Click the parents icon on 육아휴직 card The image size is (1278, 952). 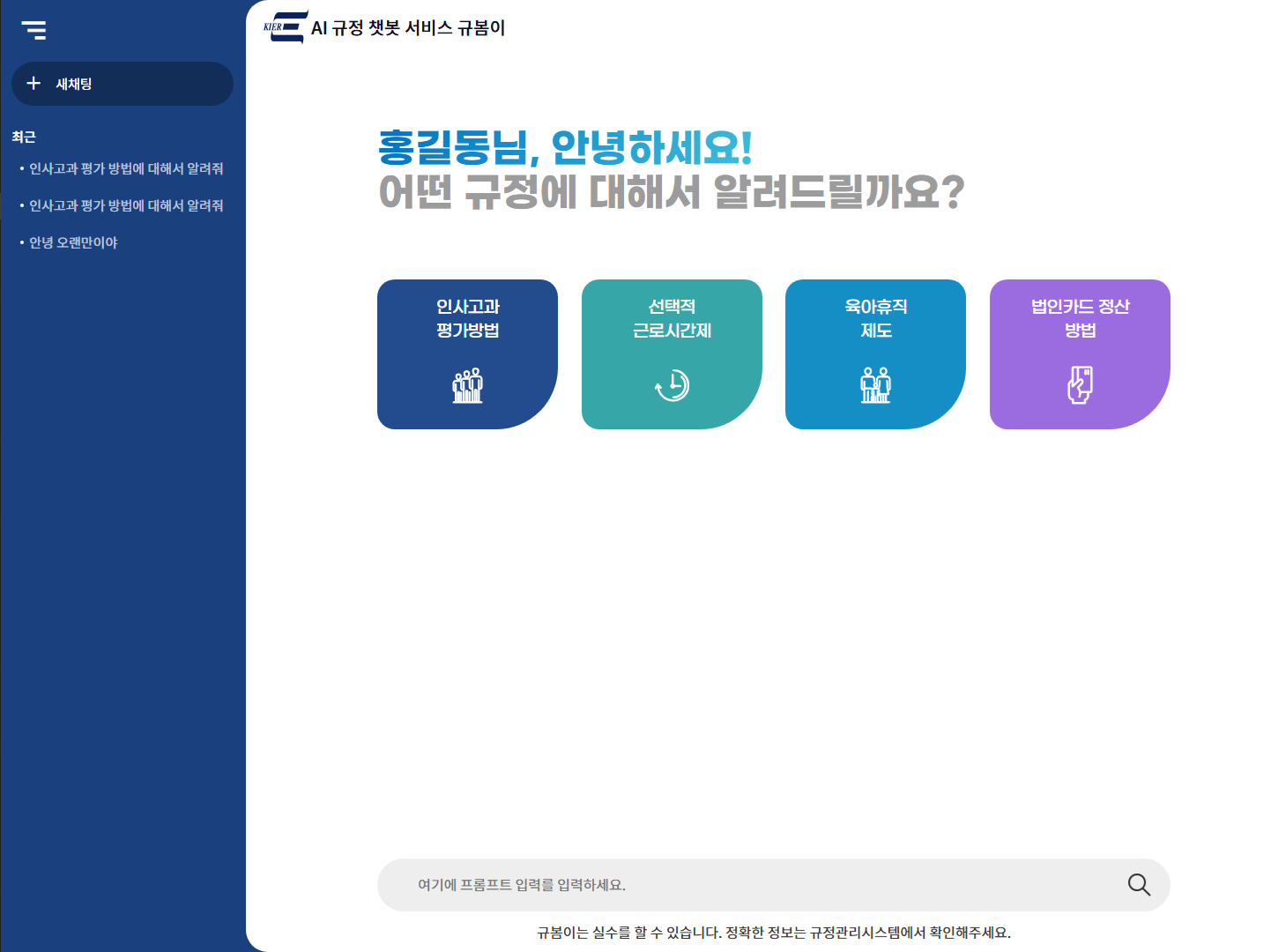pos(875,385)
